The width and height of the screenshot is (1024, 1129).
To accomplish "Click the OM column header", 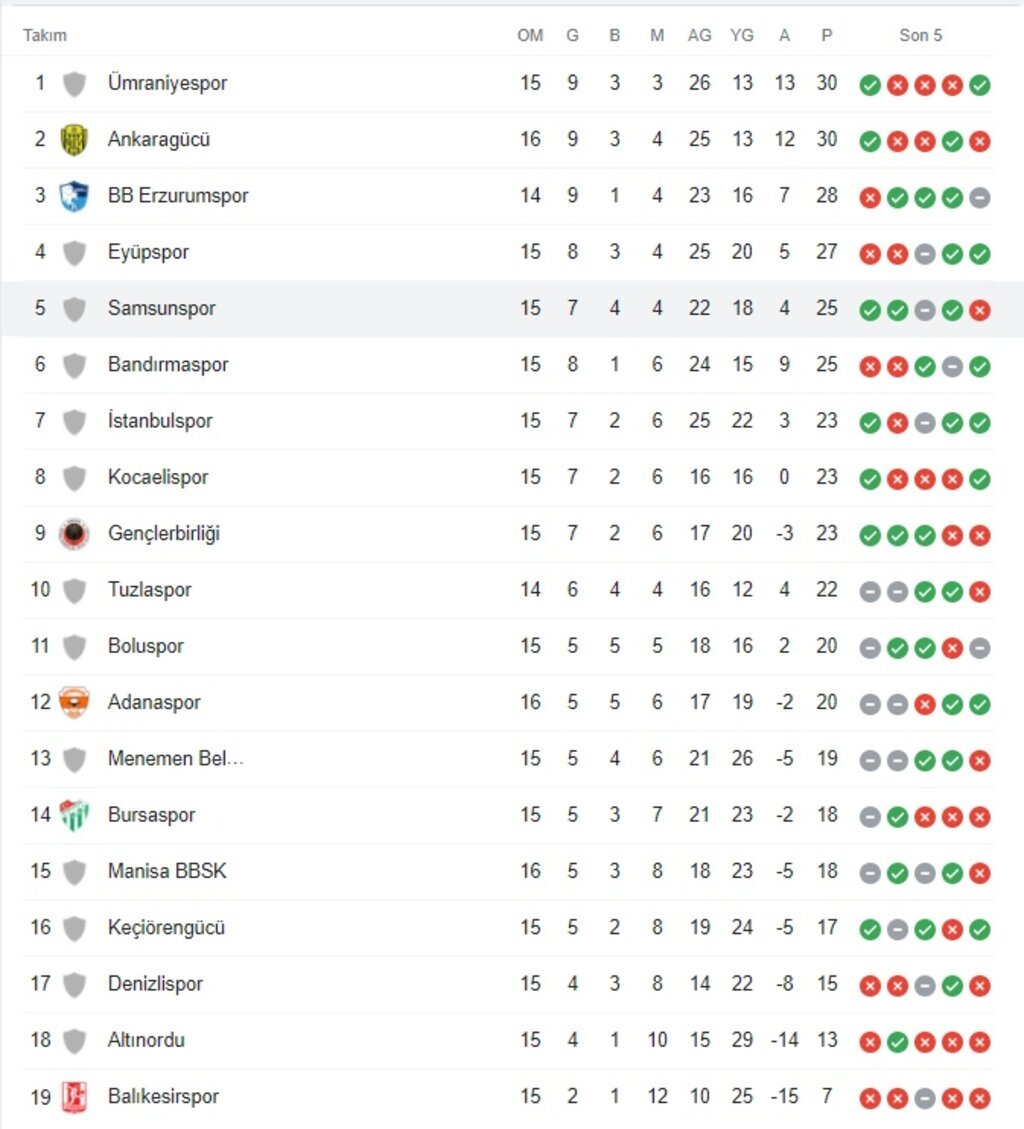I will pyautogui.click(x=530, y=36).
